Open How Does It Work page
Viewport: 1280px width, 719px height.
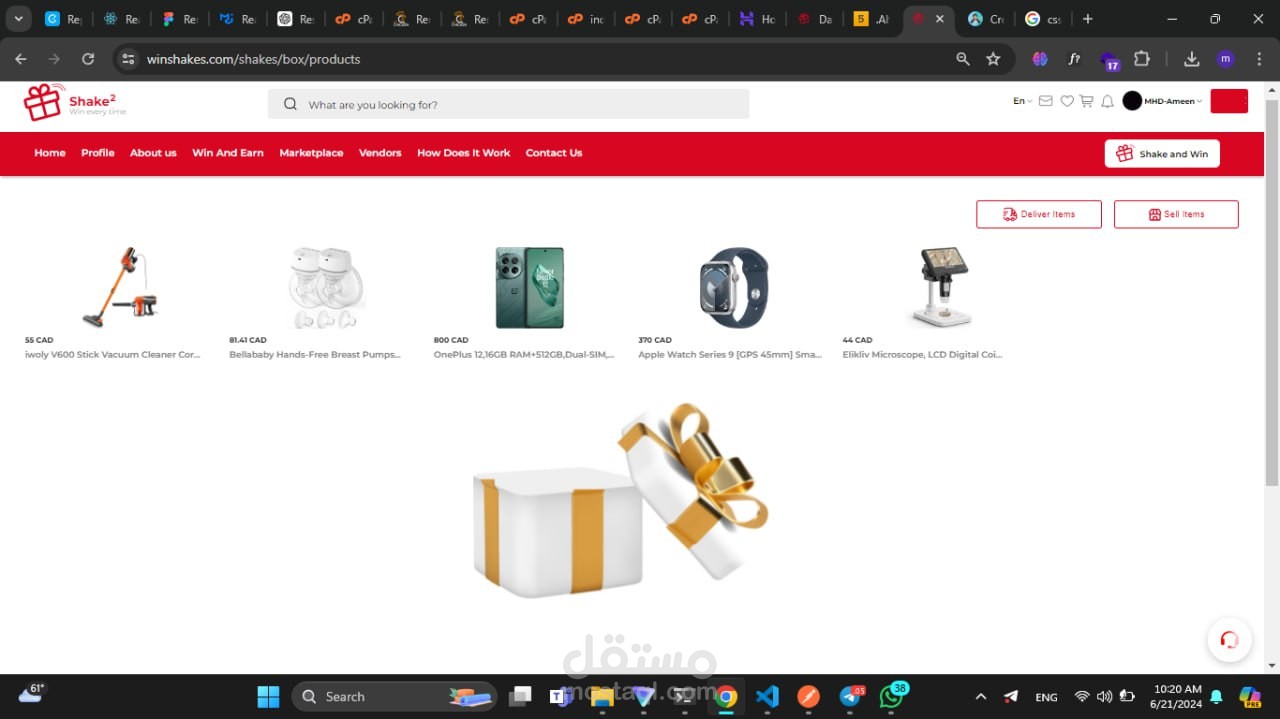tap(463, 153)
